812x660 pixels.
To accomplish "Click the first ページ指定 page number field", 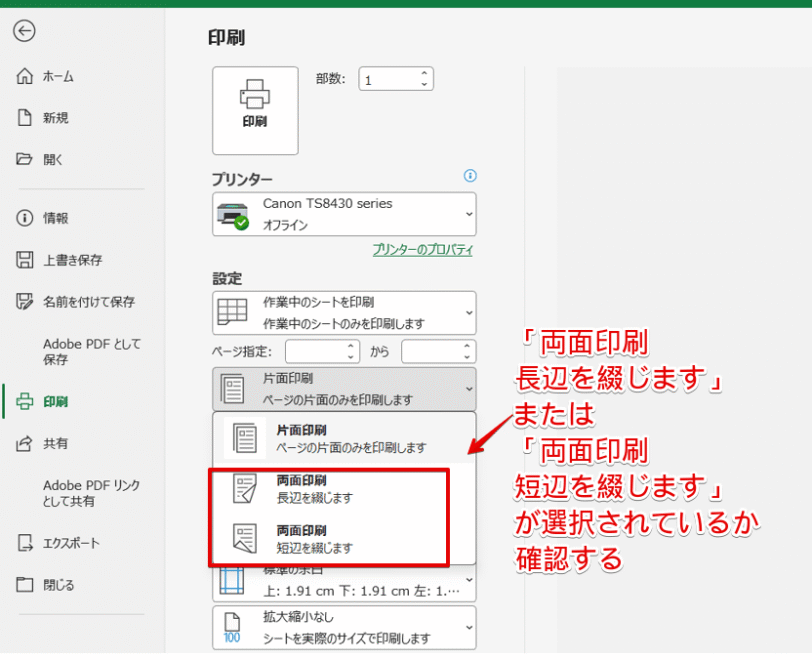I will (320, 352).
